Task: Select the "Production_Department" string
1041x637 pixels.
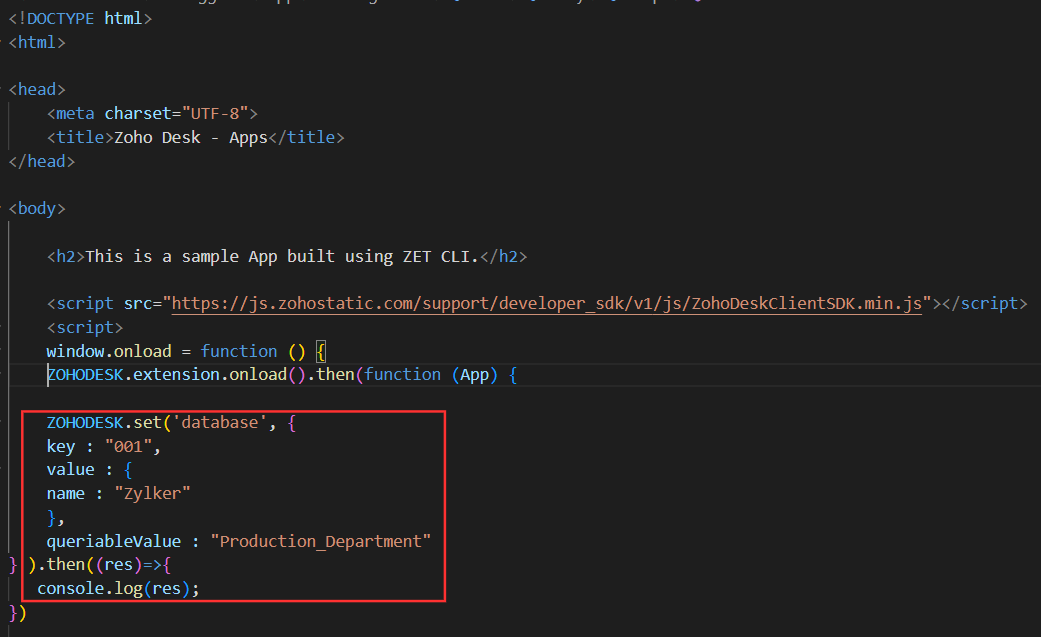Action: (x=321, y=541)
